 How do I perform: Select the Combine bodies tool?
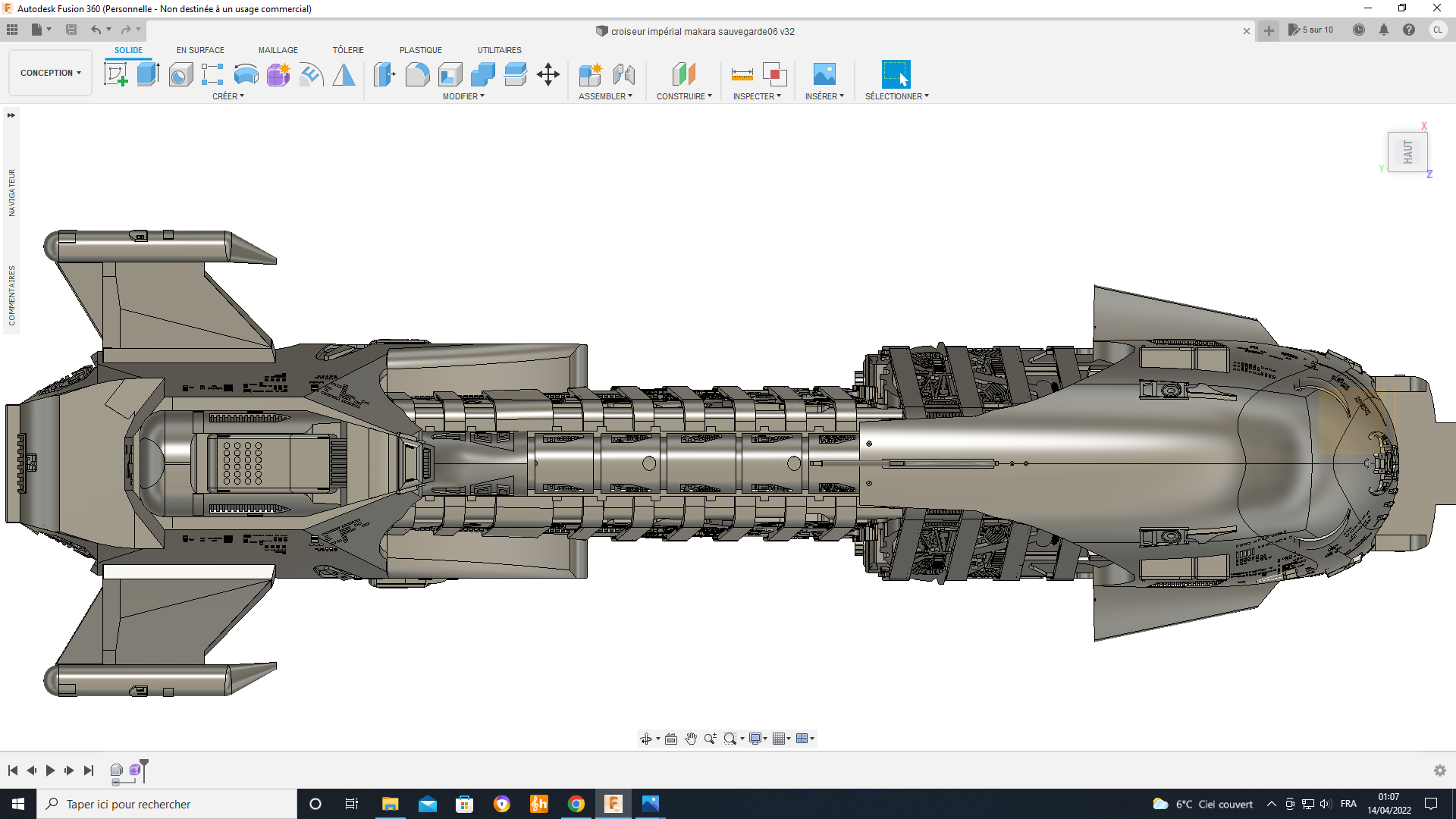point(482,74)
